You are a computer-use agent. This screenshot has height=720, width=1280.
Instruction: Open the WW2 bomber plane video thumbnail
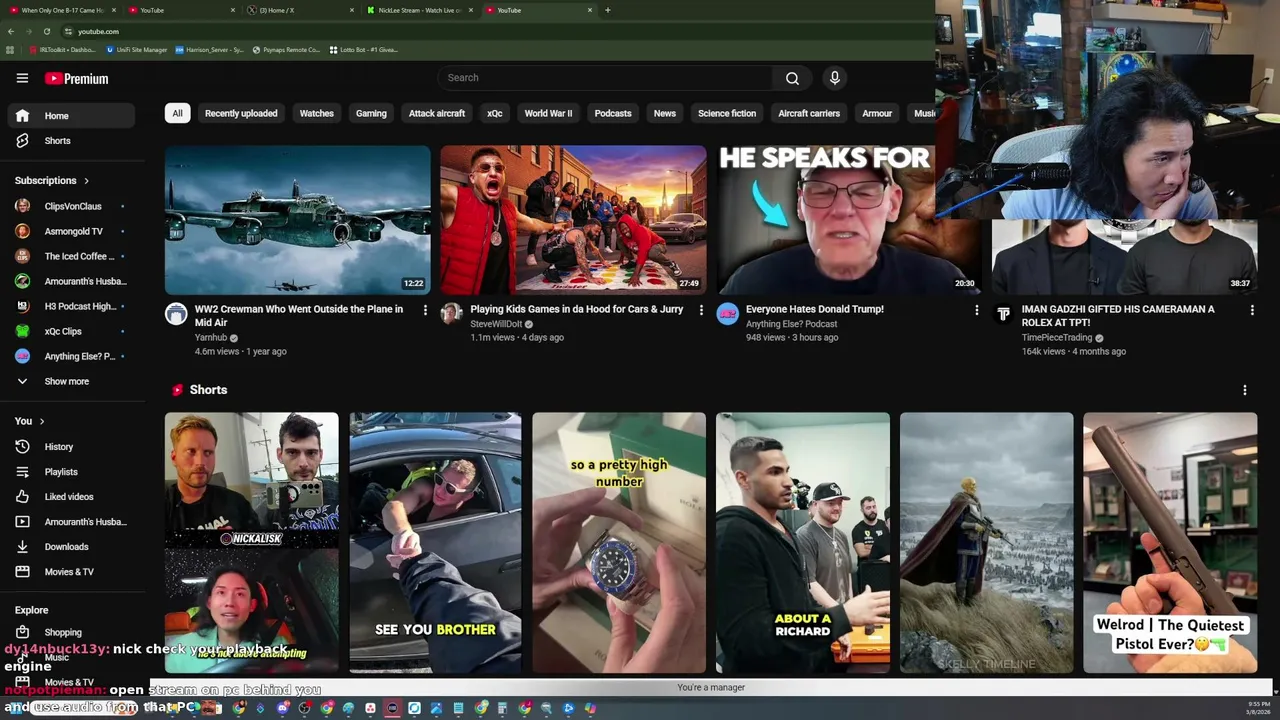coord(298,220)
